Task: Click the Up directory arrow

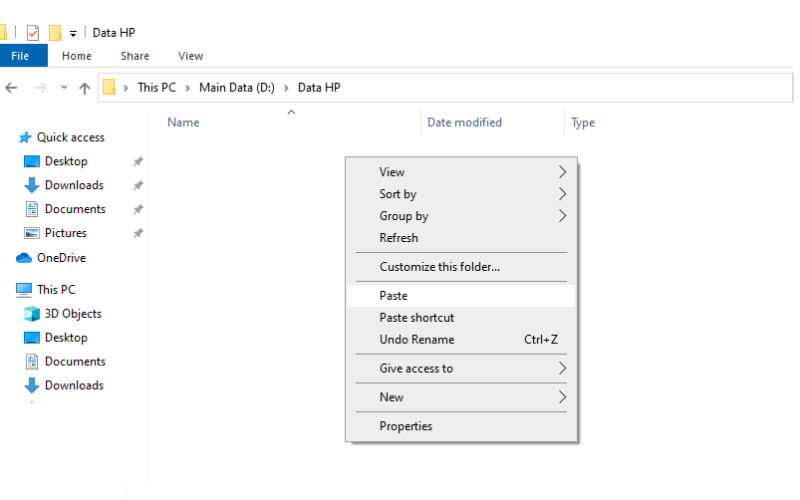Action: (85, 88)
